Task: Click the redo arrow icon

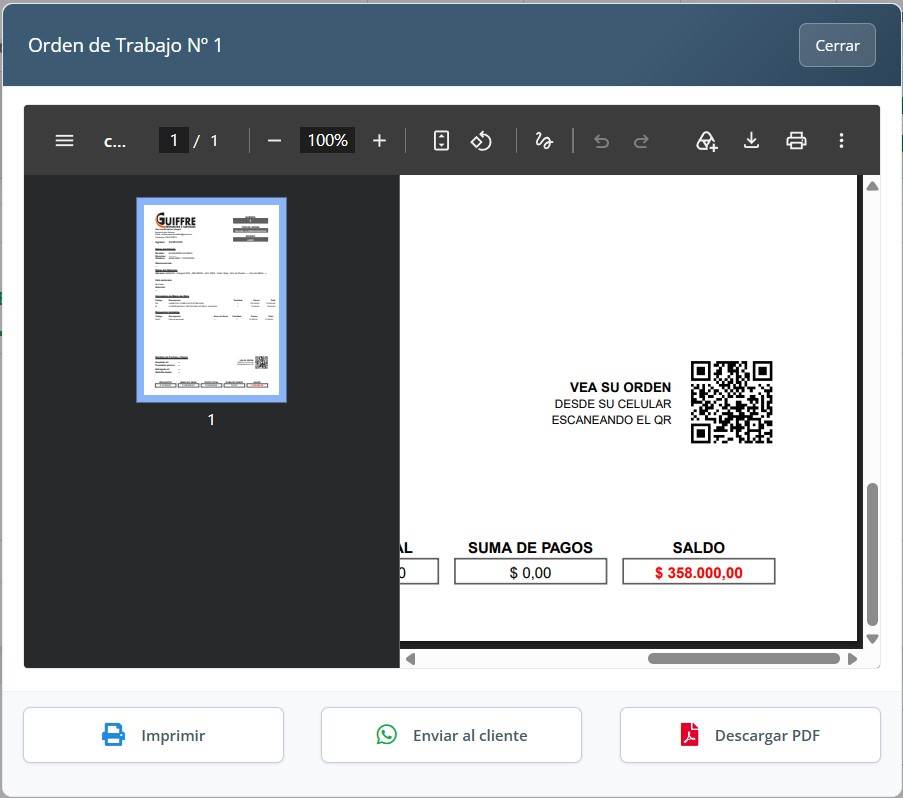Action: pos(641,141)
